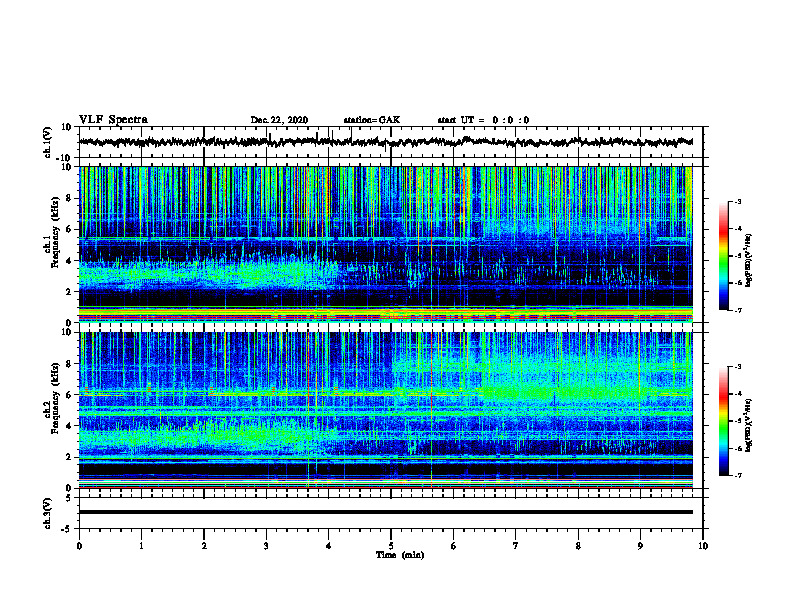Click the ch.1 spectrogram panel
The image size is (792, 612).
tap(386, 244)
